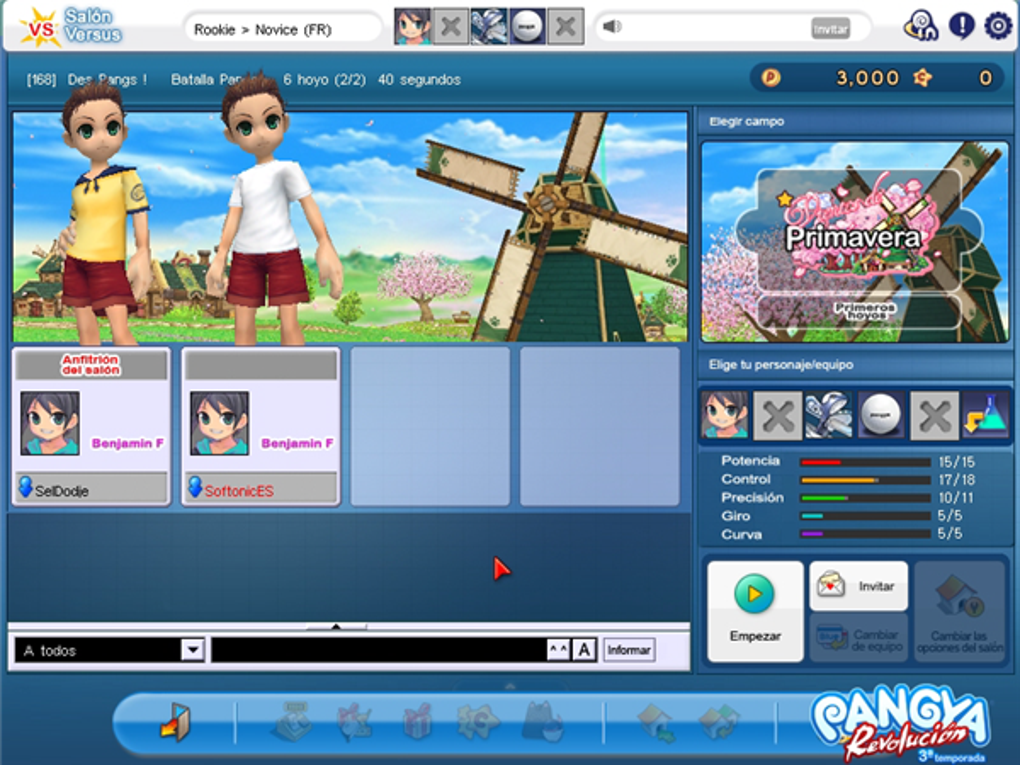Select SelDodie player card
Image resolution: width=1020 pixels, height=765 pixels.
[92, 426]
